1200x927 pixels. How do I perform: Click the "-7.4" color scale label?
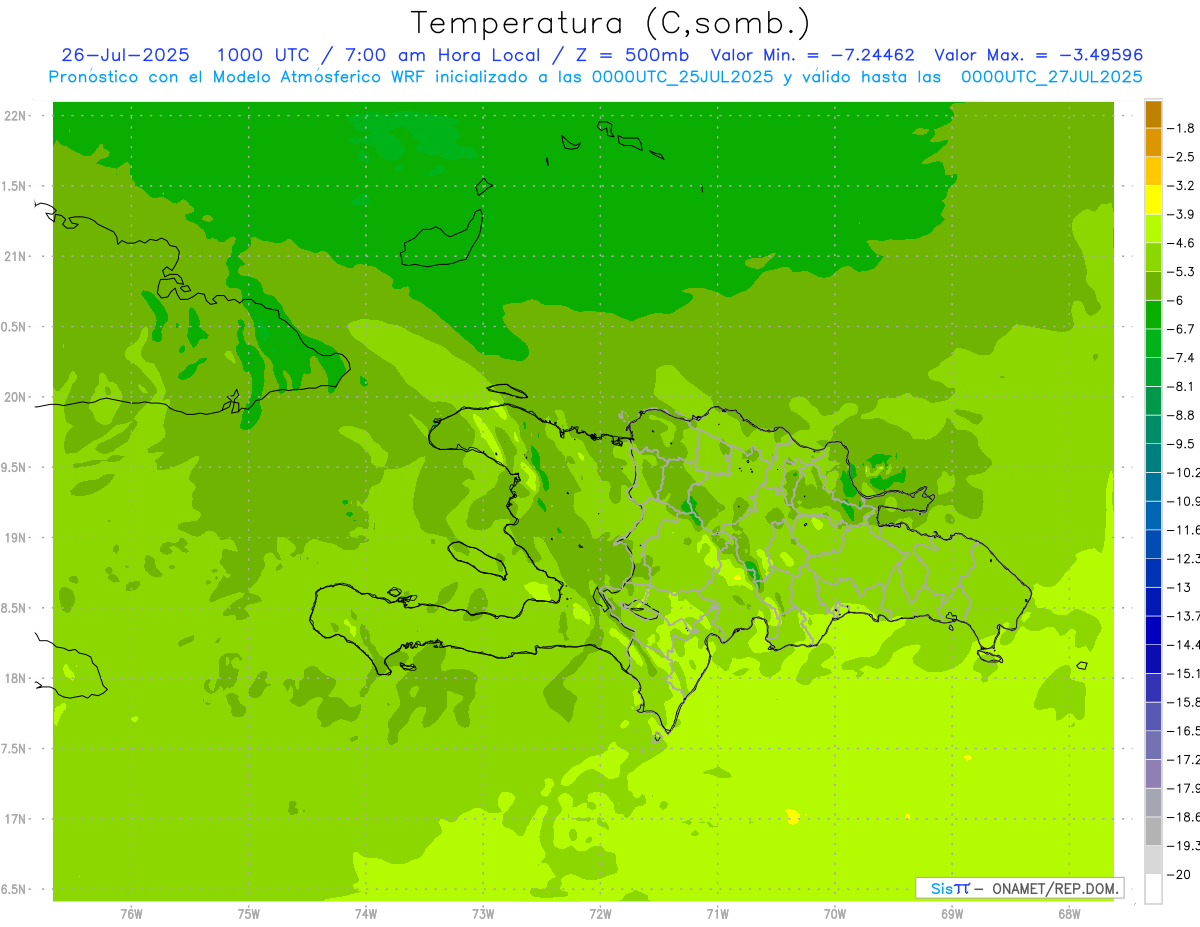click(1181, 358)
